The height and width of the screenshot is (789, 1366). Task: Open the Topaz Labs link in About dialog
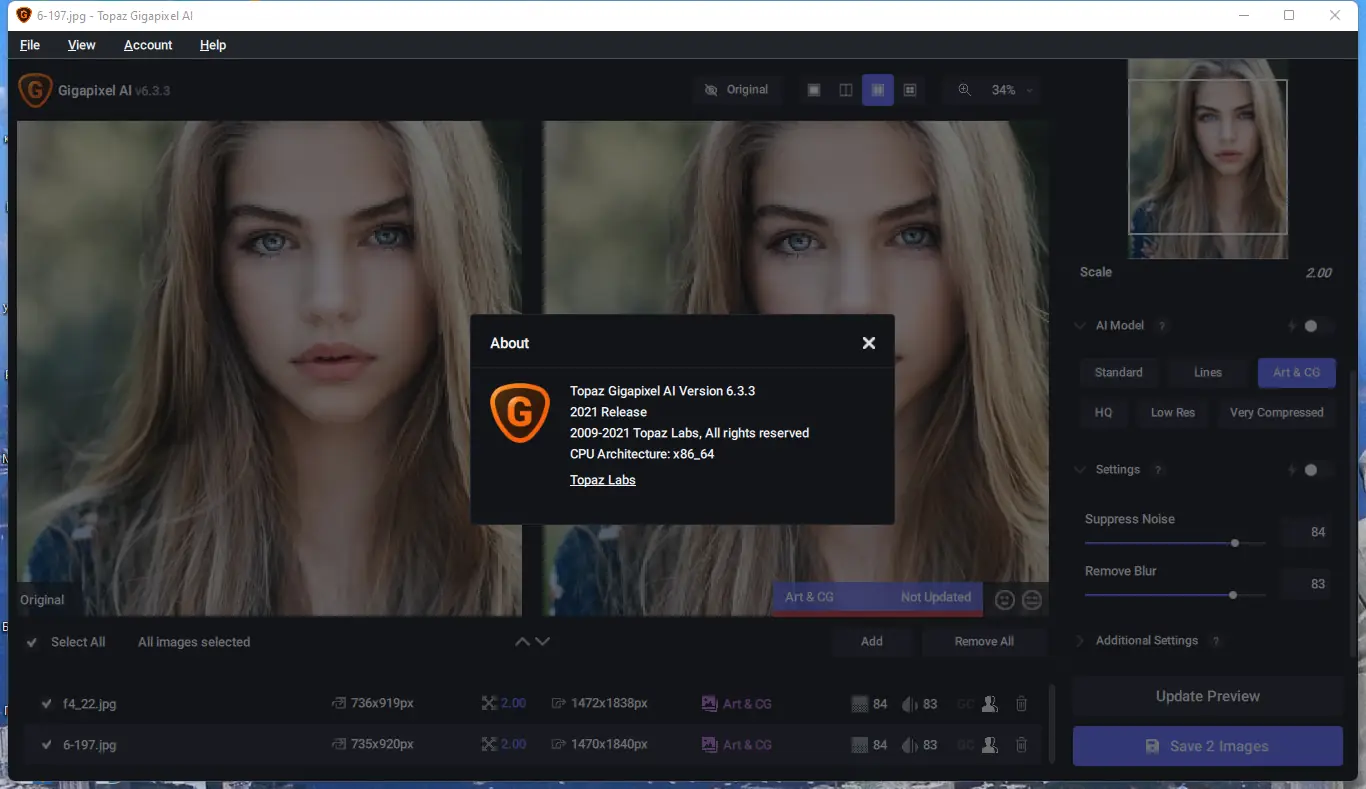pos(603,480)
